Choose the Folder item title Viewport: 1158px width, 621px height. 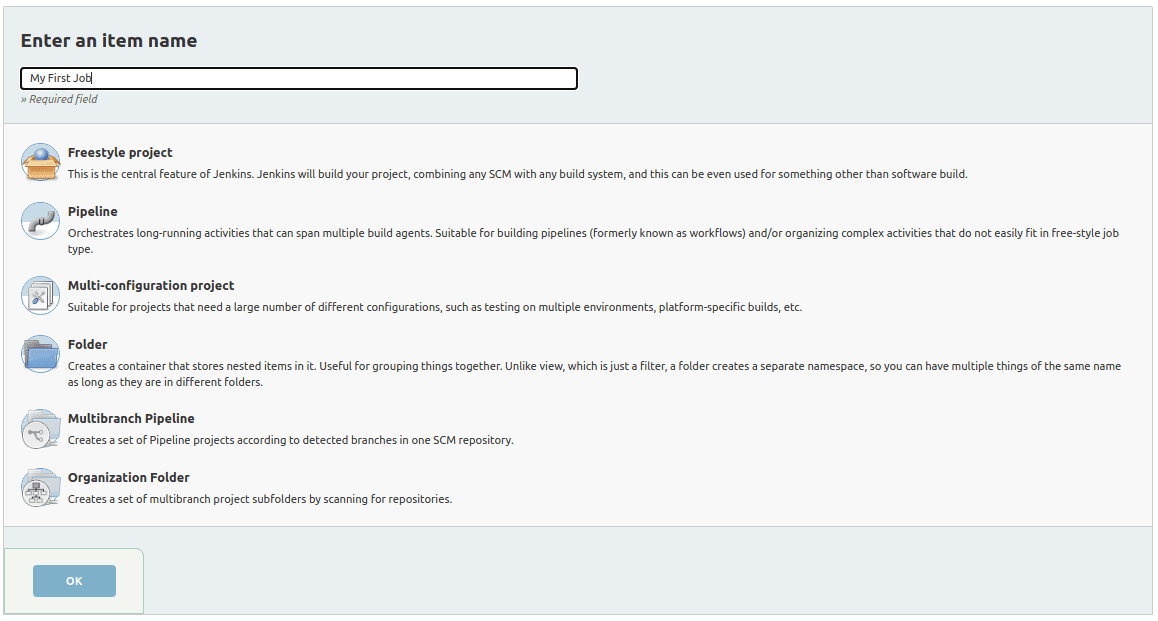tap(87, 345)
